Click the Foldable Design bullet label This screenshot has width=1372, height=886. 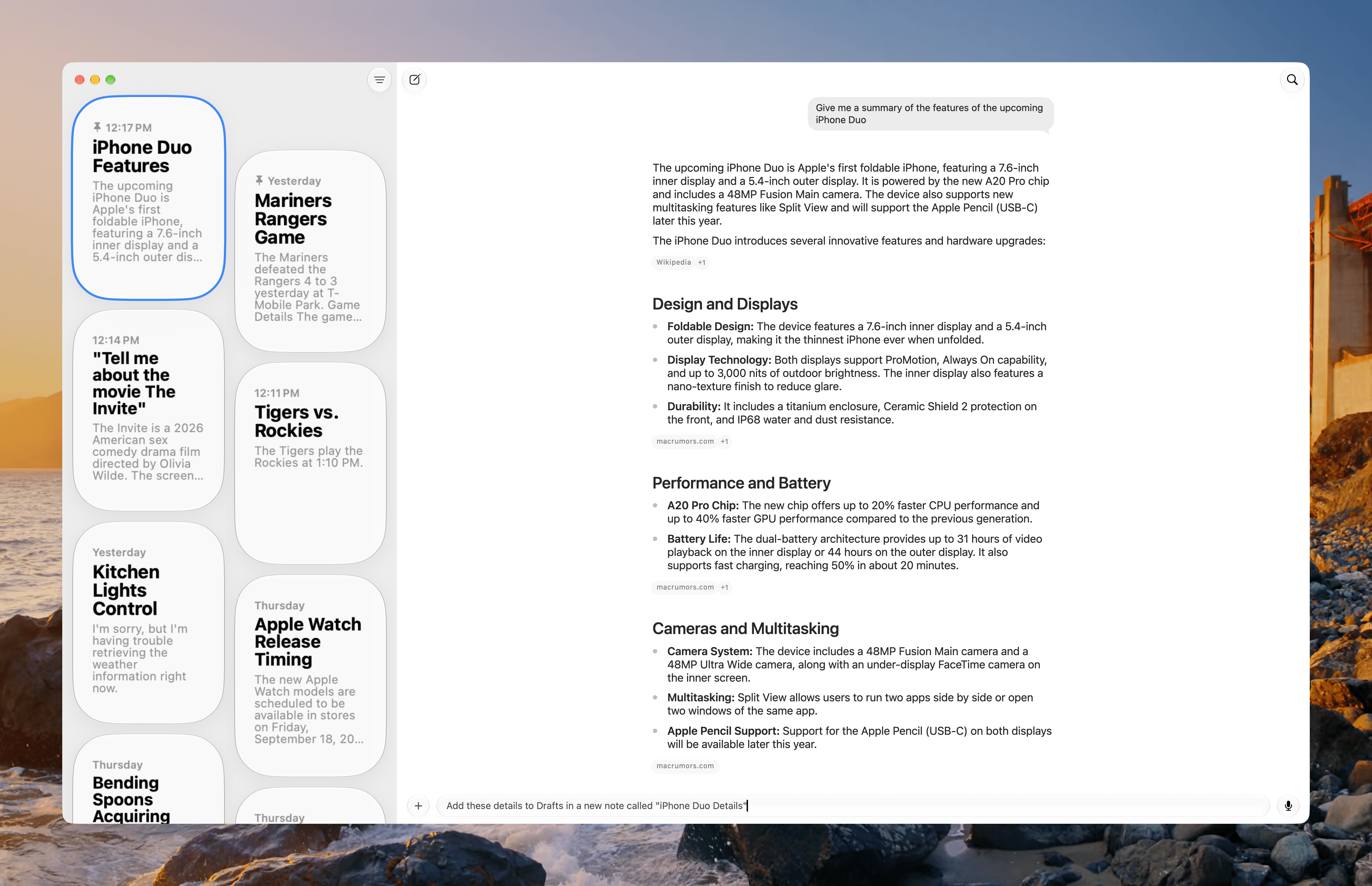click(710, 326)
